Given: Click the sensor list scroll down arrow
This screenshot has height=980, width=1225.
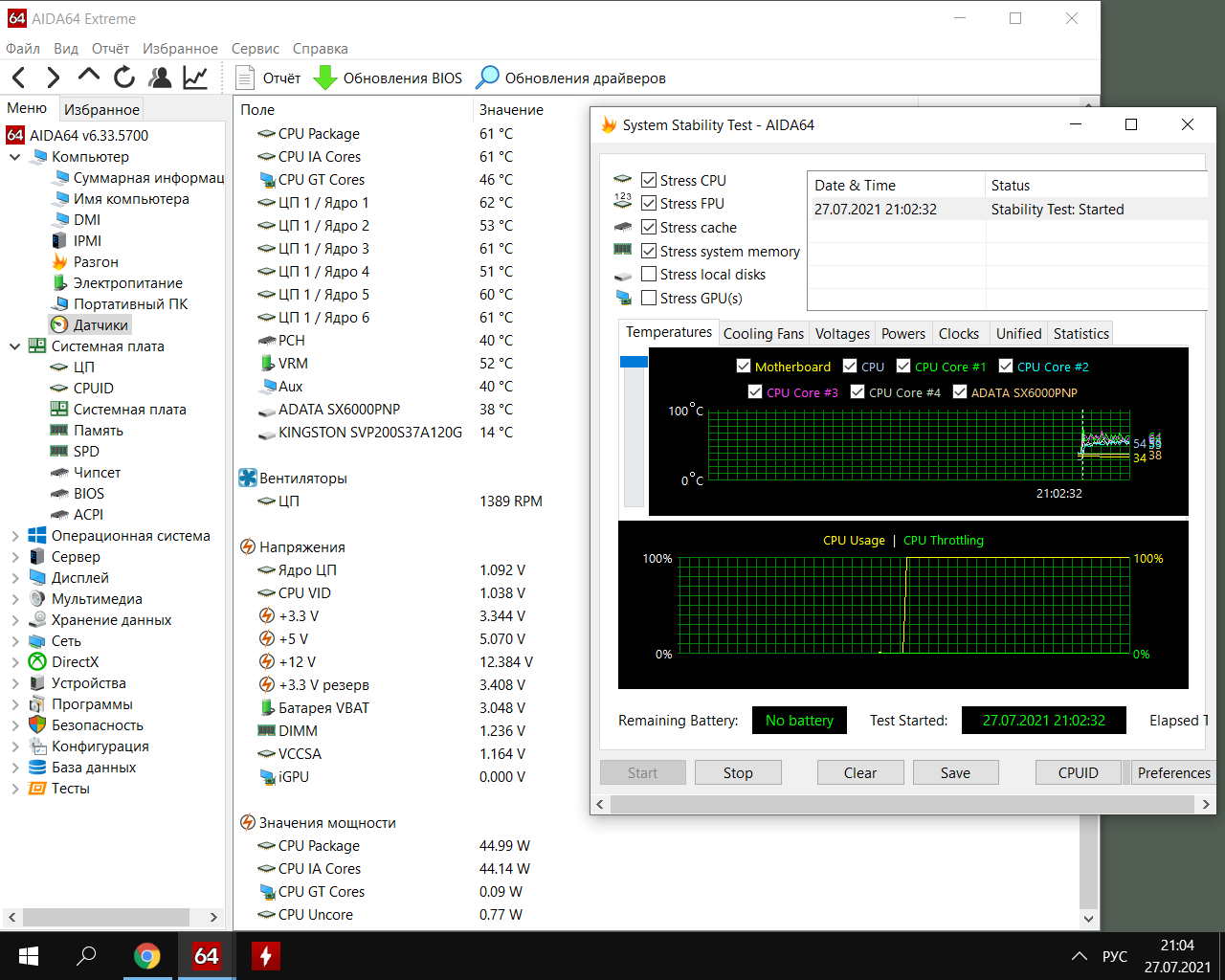Looking at the screenshot, I should (x=1088, y=918).
